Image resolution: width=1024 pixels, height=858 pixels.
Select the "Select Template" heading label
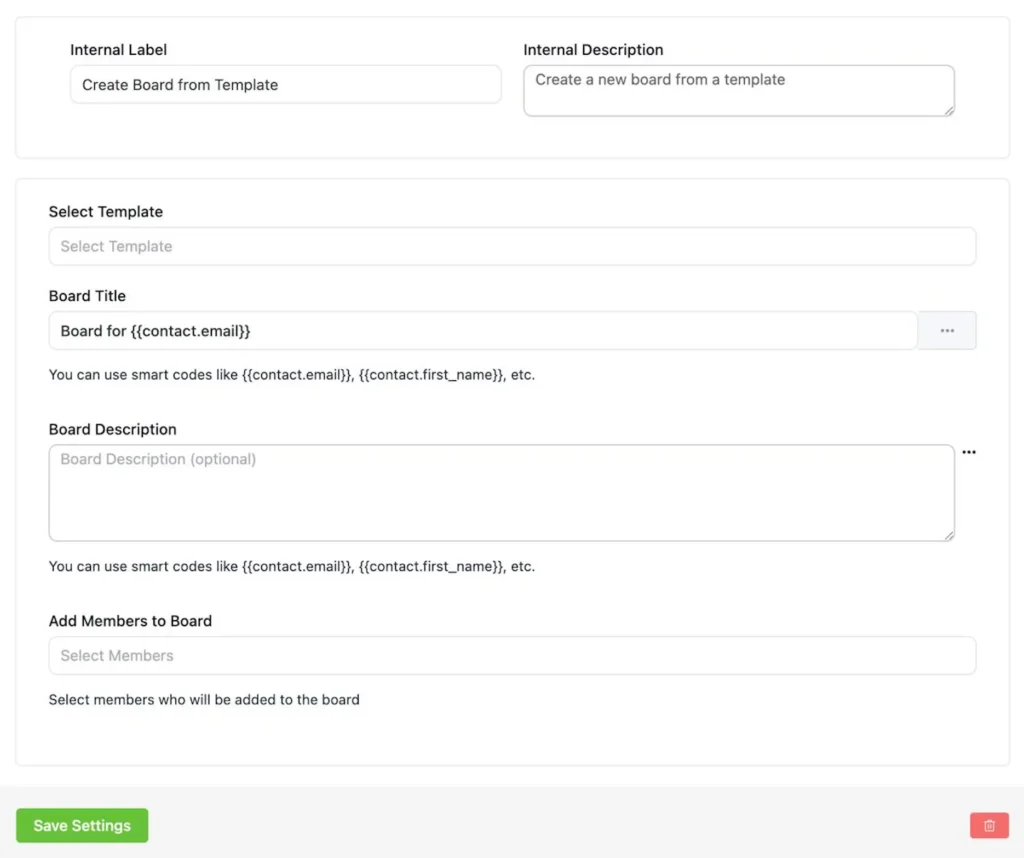tap(105, 212)
